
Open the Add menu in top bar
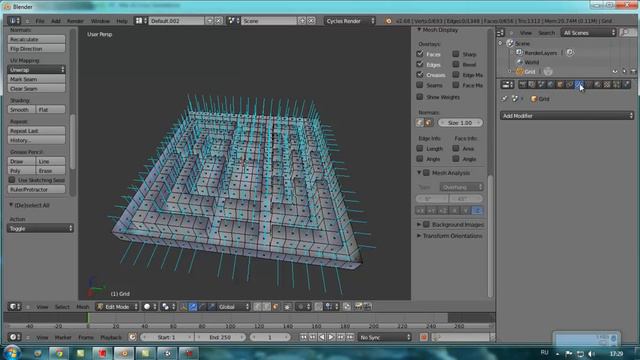(56, 21)
